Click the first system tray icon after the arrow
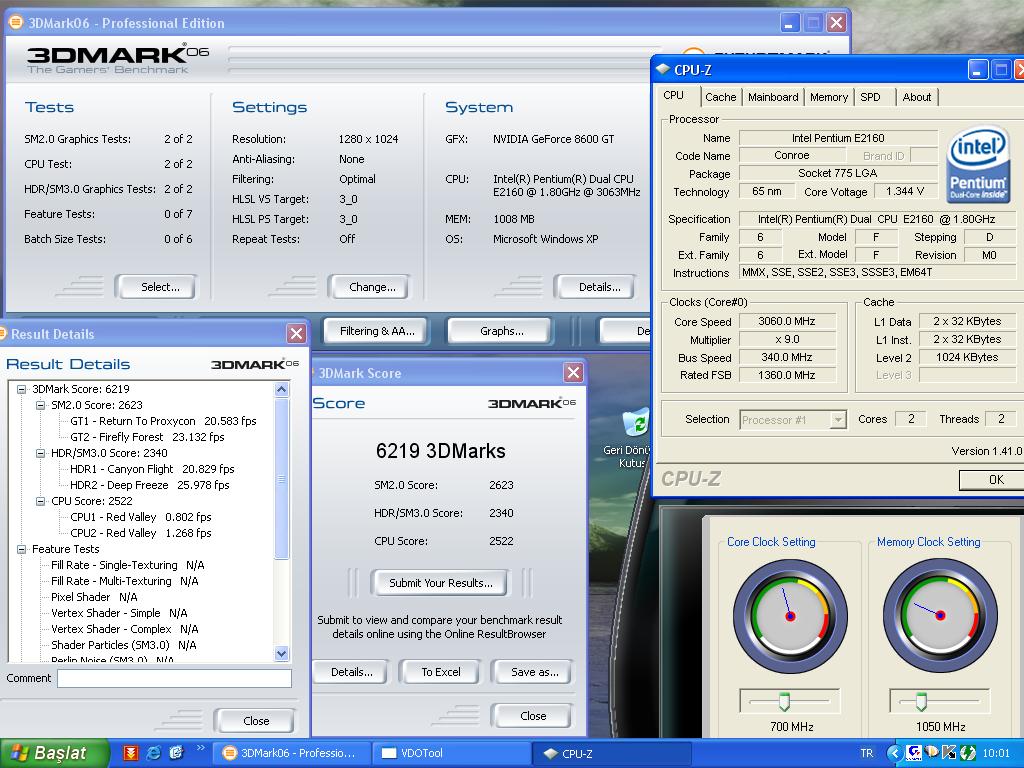1024x768 pixels. pos(914,753)
